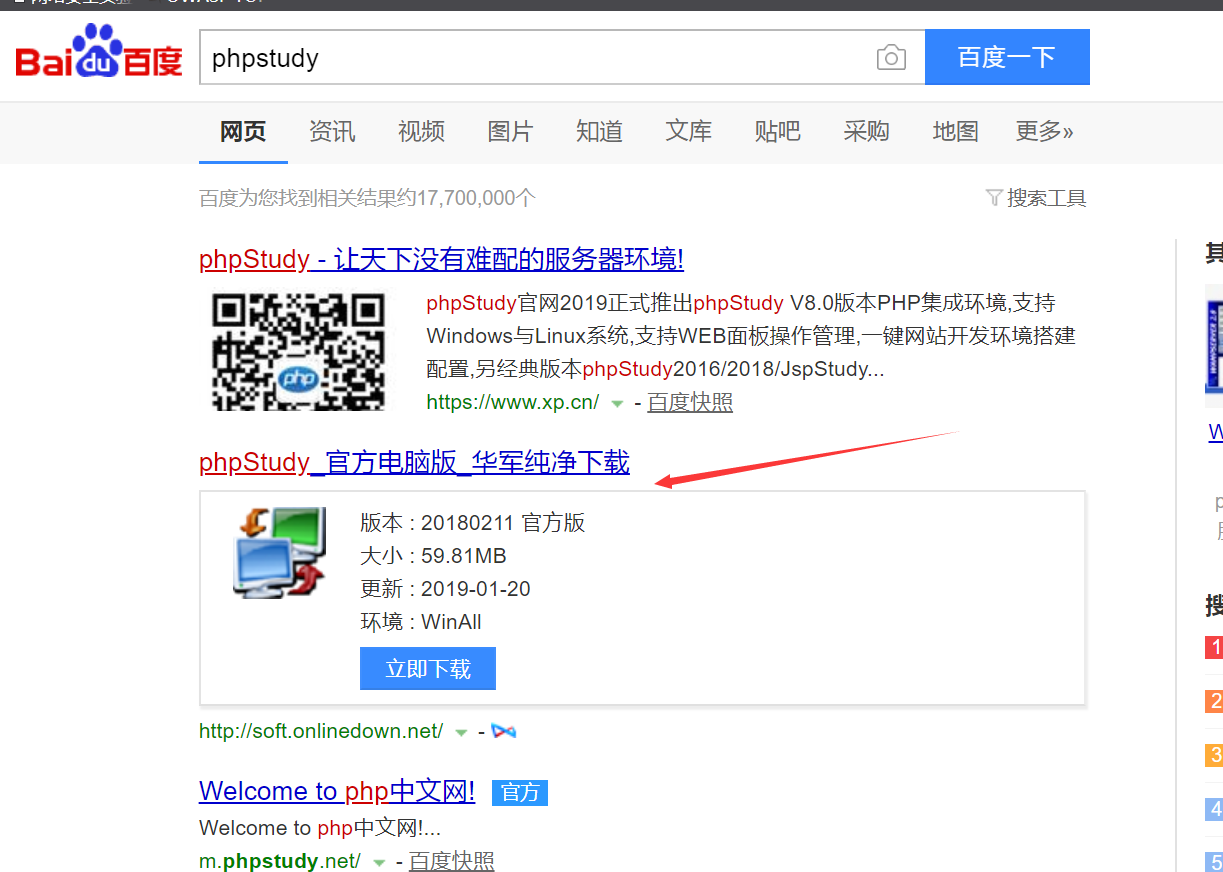Click the sidebar ranking number 1 badge
The image size is (1223, 872).
[x=1214, y=647]
